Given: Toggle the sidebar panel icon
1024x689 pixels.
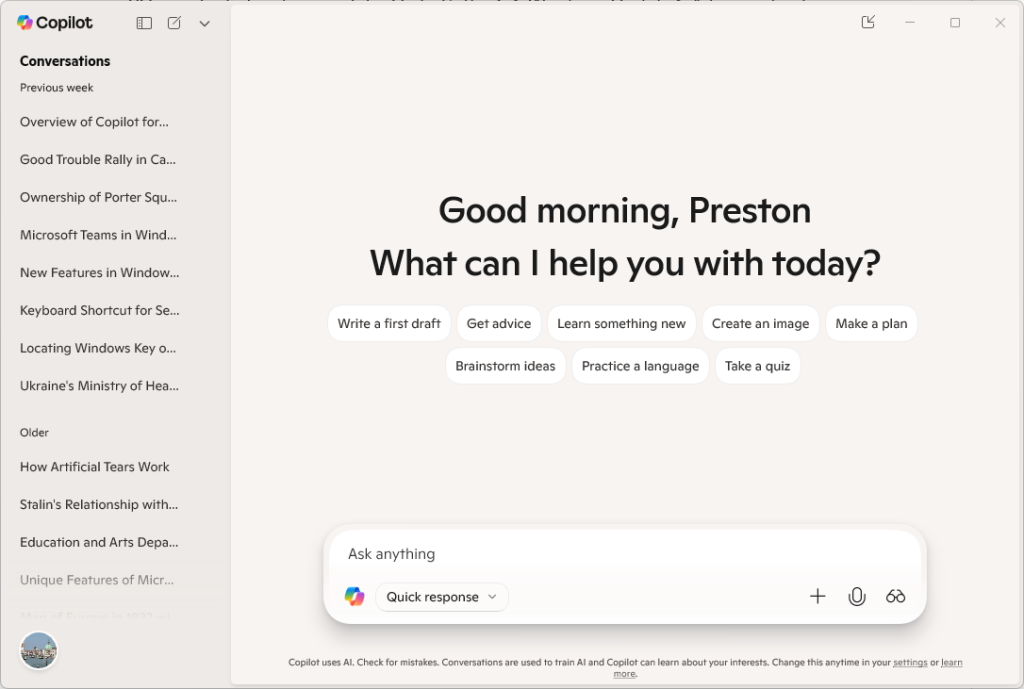Looking at the screenshot, I should point(144,23).
